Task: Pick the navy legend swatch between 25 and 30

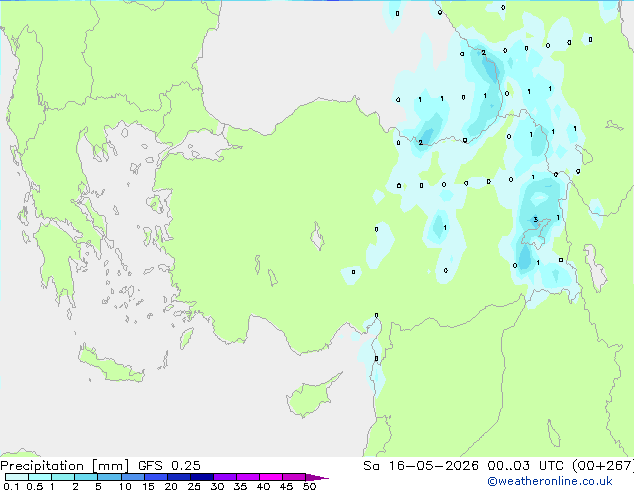Action: coord(201,477)
